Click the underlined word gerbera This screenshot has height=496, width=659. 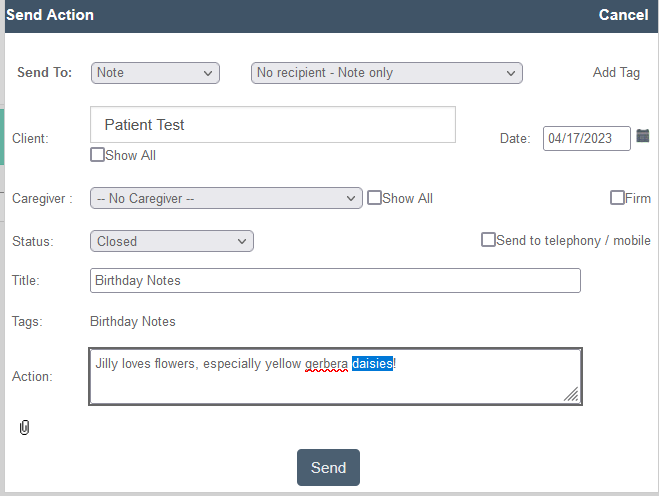[x=326, y=364]
